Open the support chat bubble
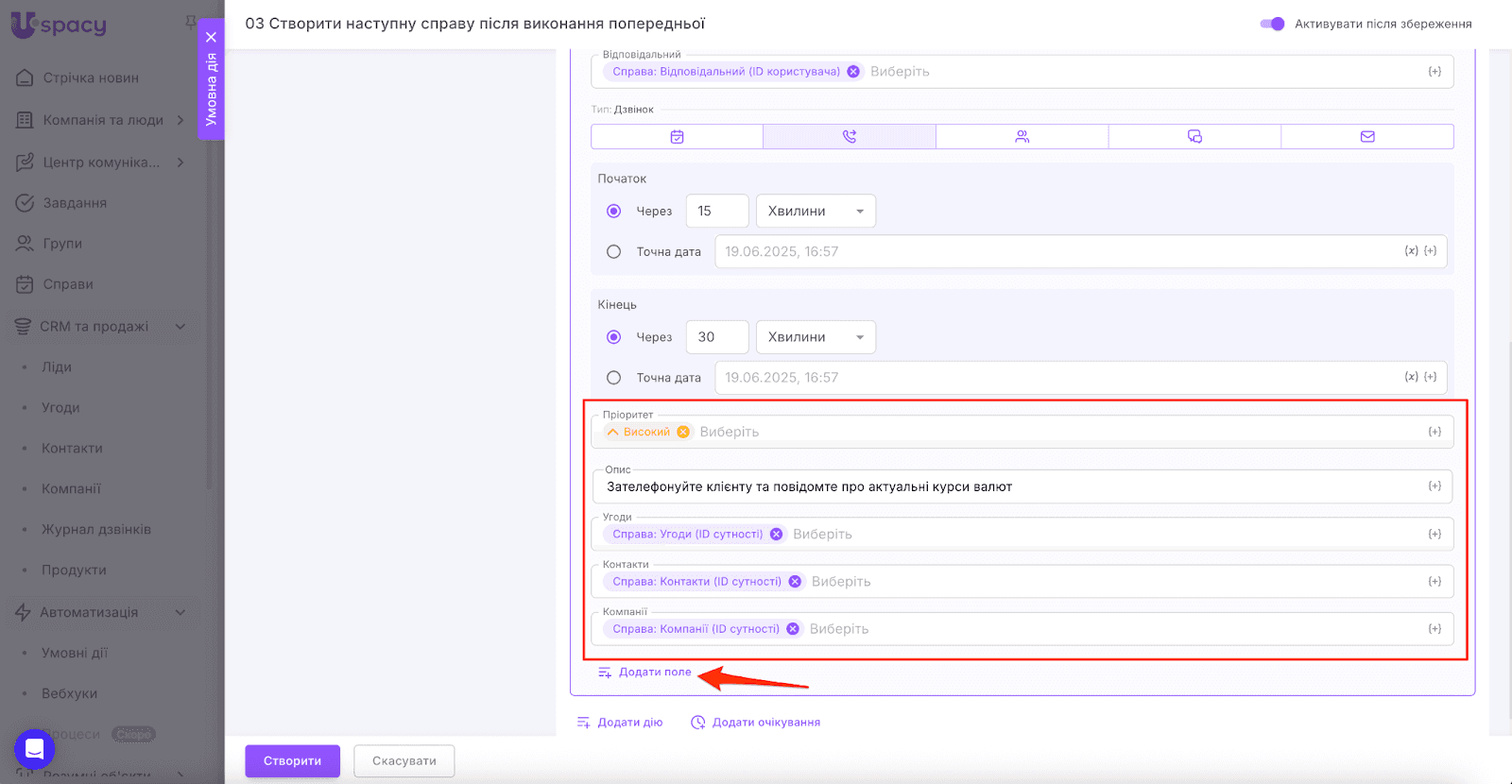Viewport: 1512px width, 784px height. point(34,750)
